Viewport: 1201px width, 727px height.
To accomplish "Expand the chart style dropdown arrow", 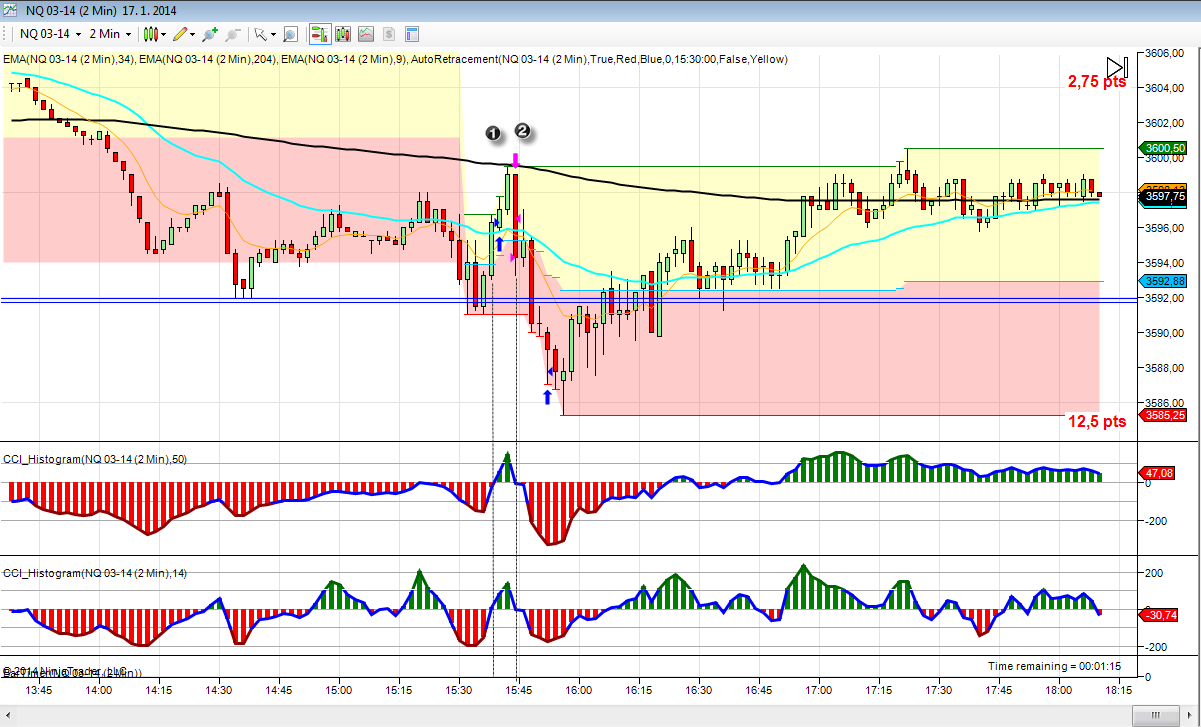I will coord(163,35).
